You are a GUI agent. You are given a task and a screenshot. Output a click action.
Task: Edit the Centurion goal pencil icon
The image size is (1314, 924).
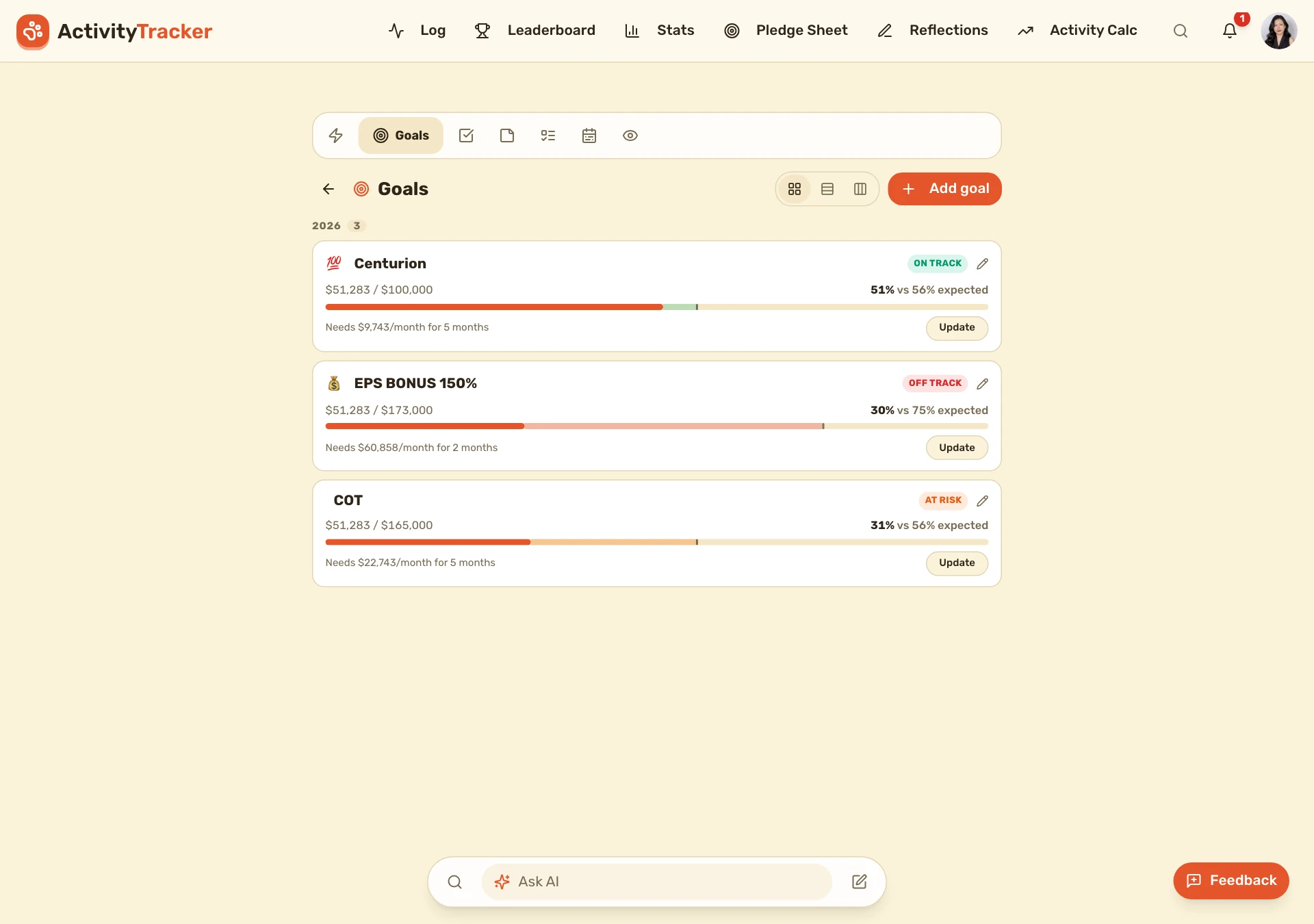[982, 264]
